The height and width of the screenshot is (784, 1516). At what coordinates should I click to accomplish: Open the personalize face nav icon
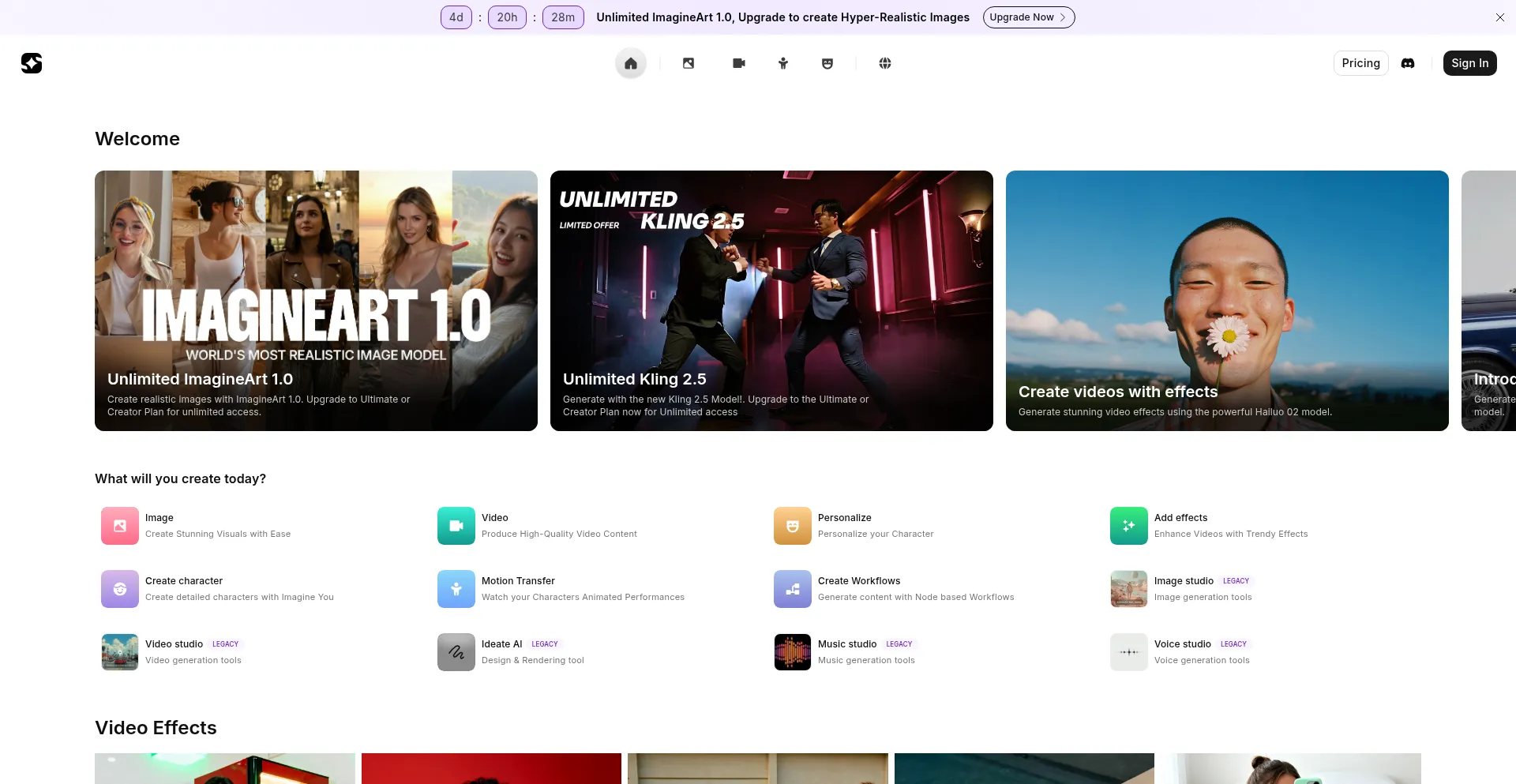click(x=827, y=63)
